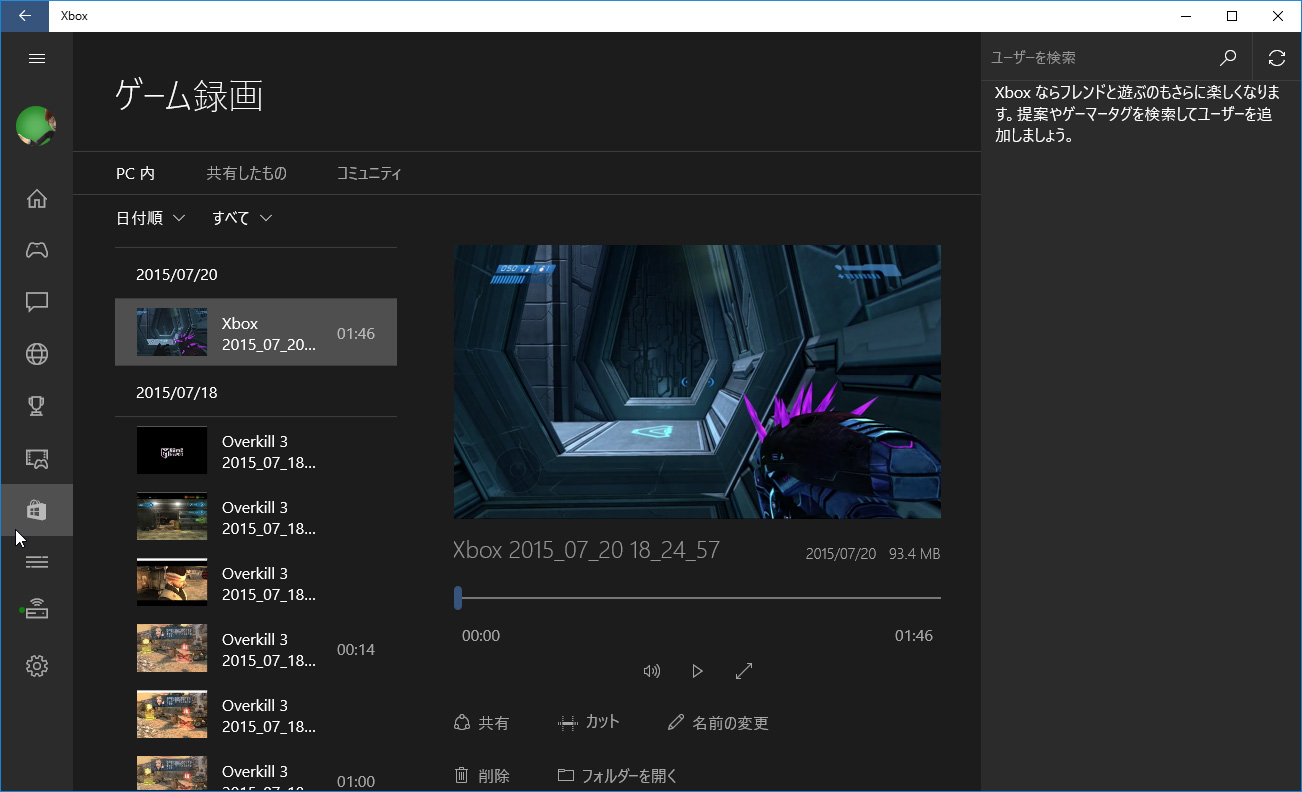Click the フォルダーを開く button

click(x=618, y=775)
